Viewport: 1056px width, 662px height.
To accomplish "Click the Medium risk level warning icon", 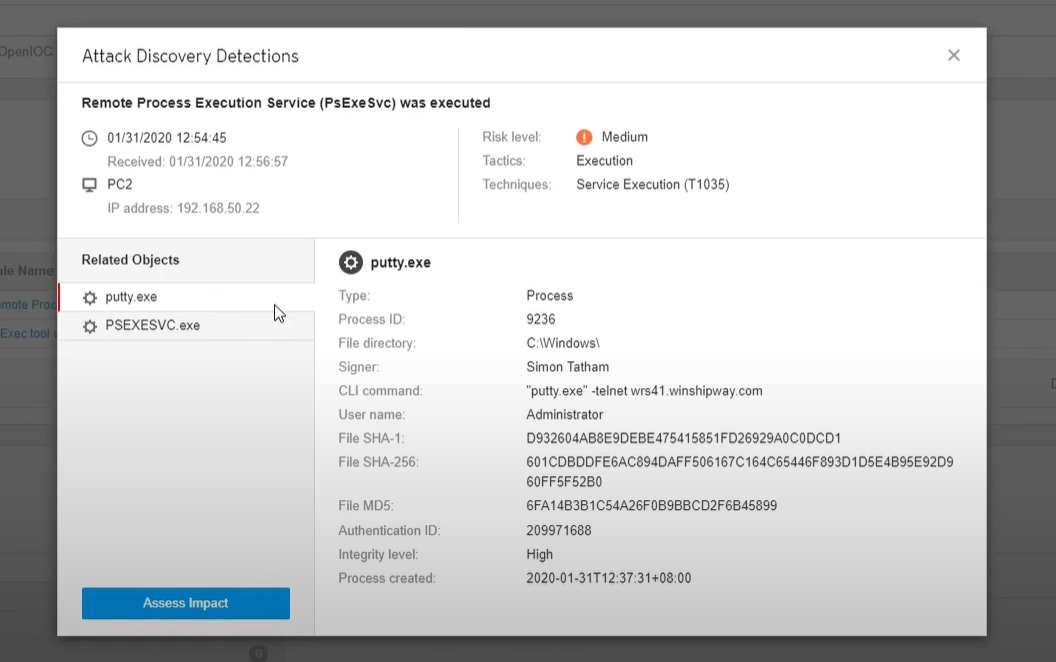I will (583, 137).
